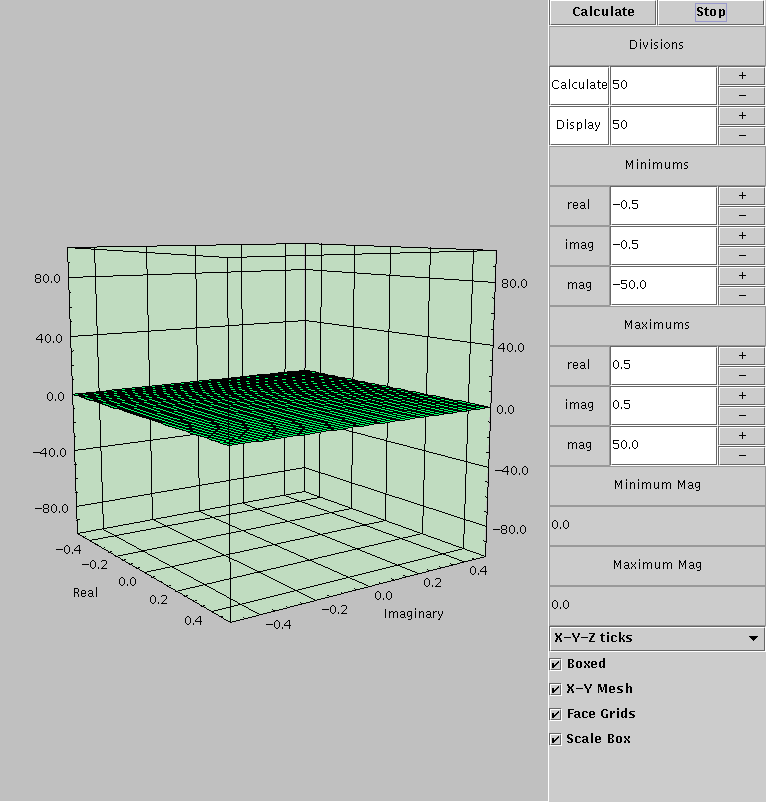Decrease the maximum imag value
The height and width of the screenshot is (802, 766).
[742, 416]
